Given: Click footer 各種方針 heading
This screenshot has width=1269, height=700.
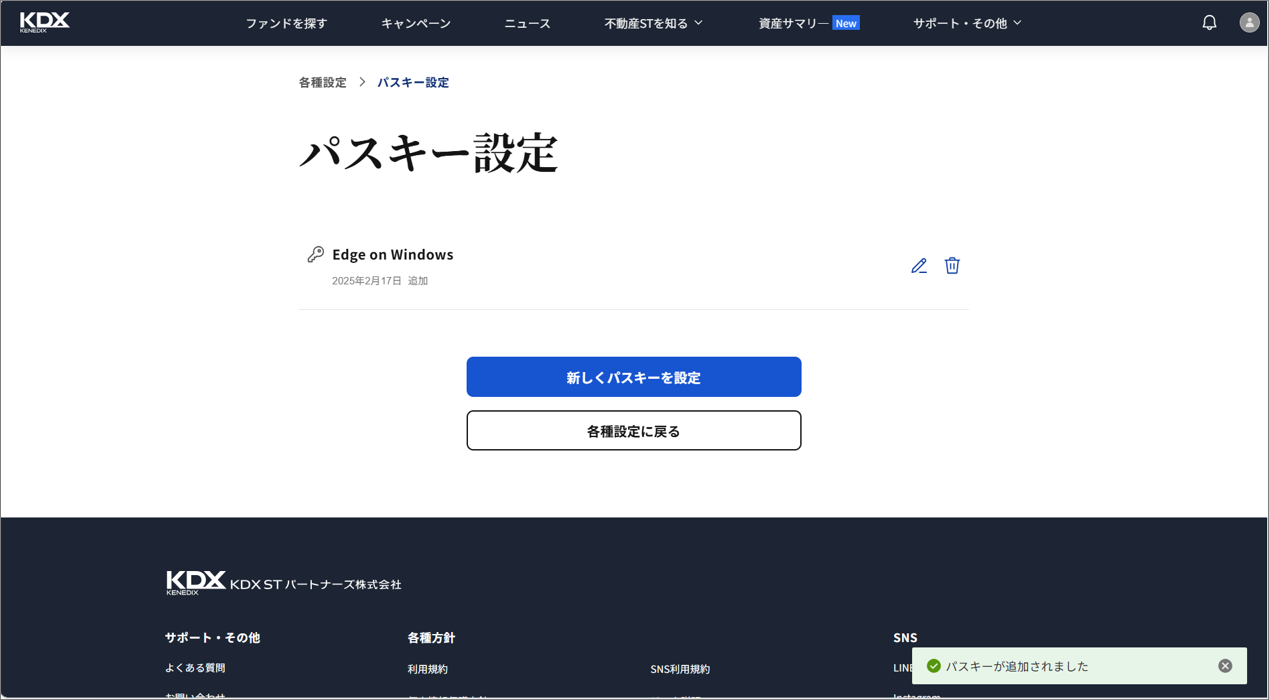Looking at the screenshot, I should (x=431, y=637).
